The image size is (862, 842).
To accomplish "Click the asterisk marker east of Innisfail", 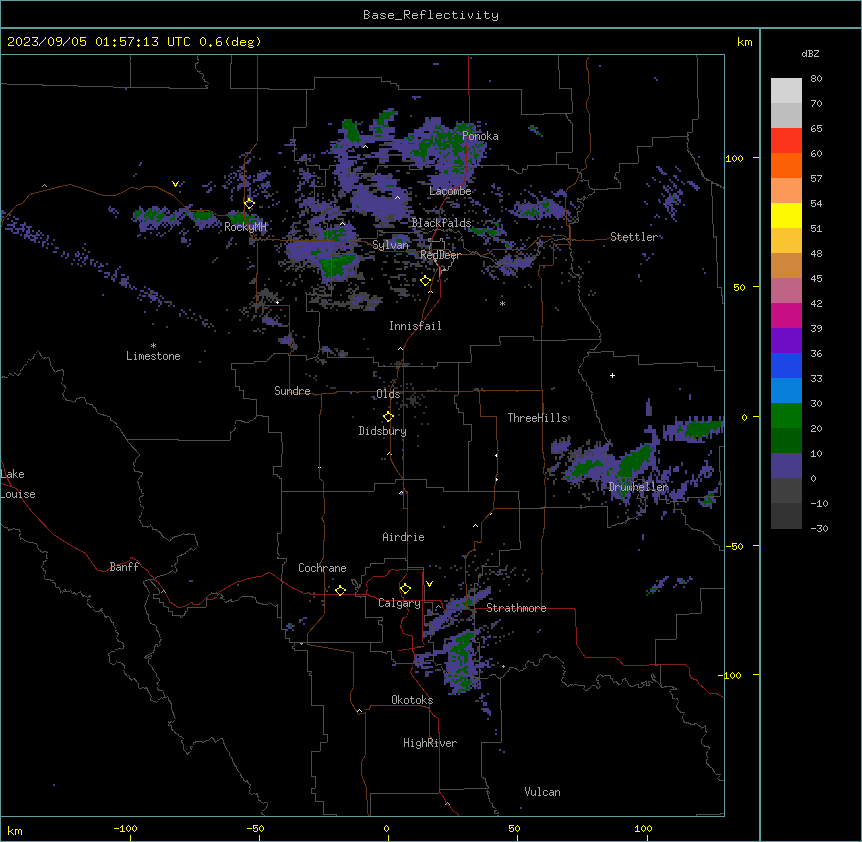I will click(502, 303).
